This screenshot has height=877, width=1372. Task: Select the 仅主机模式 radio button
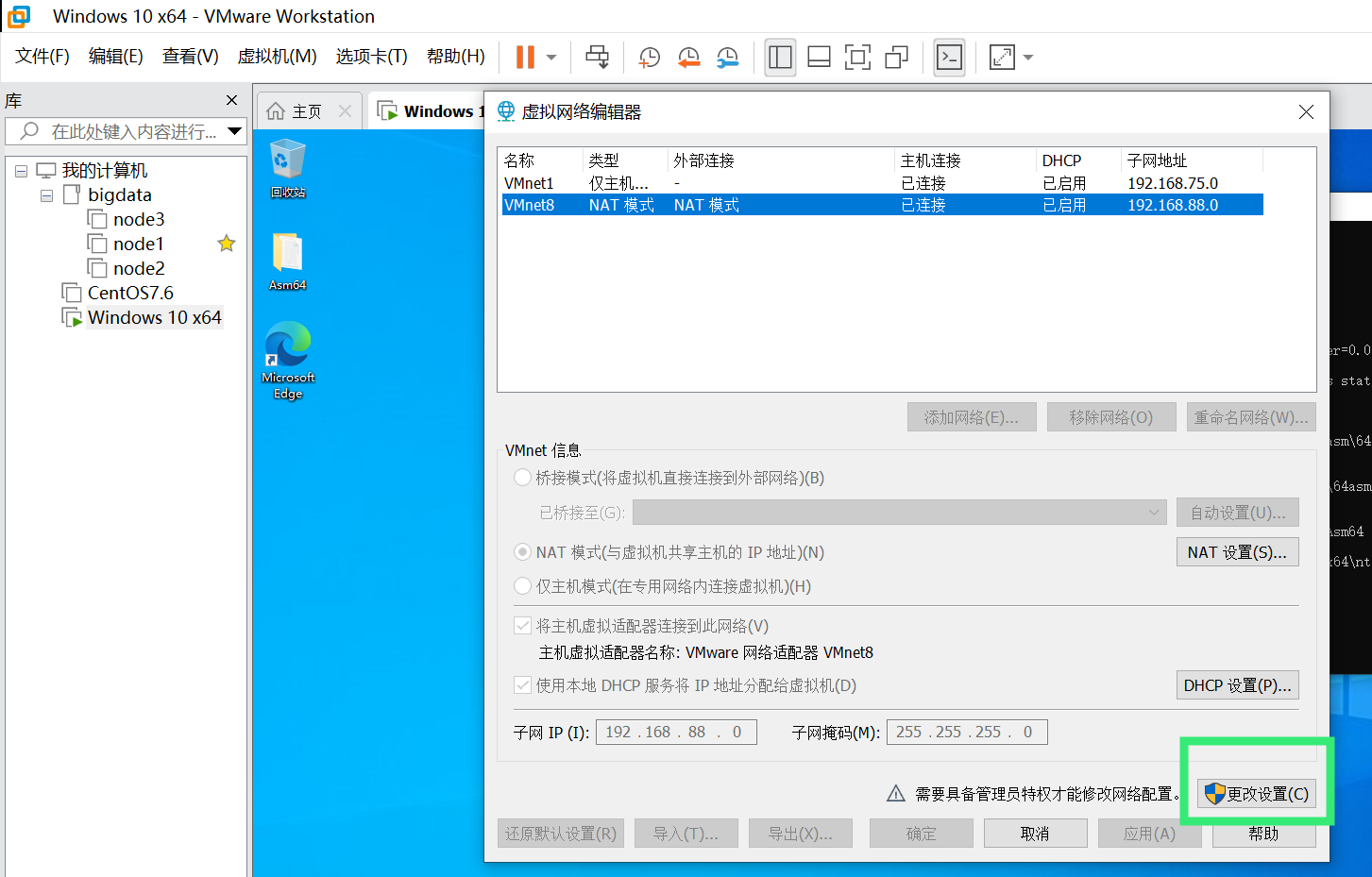tap(522, 586)
